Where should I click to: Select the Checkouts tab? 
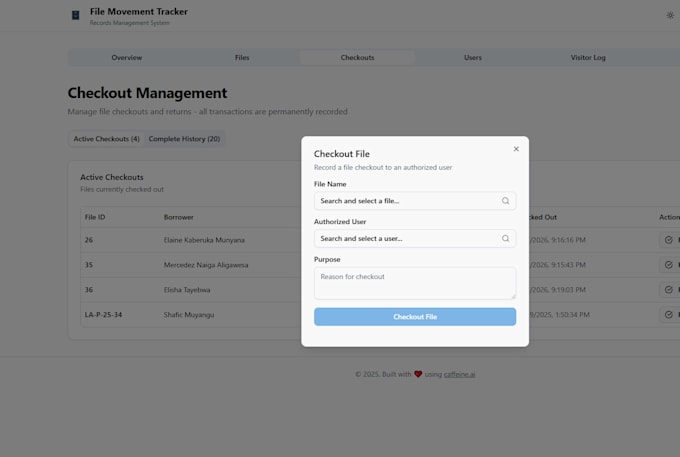pyautogui.click(x=357, y=58)
